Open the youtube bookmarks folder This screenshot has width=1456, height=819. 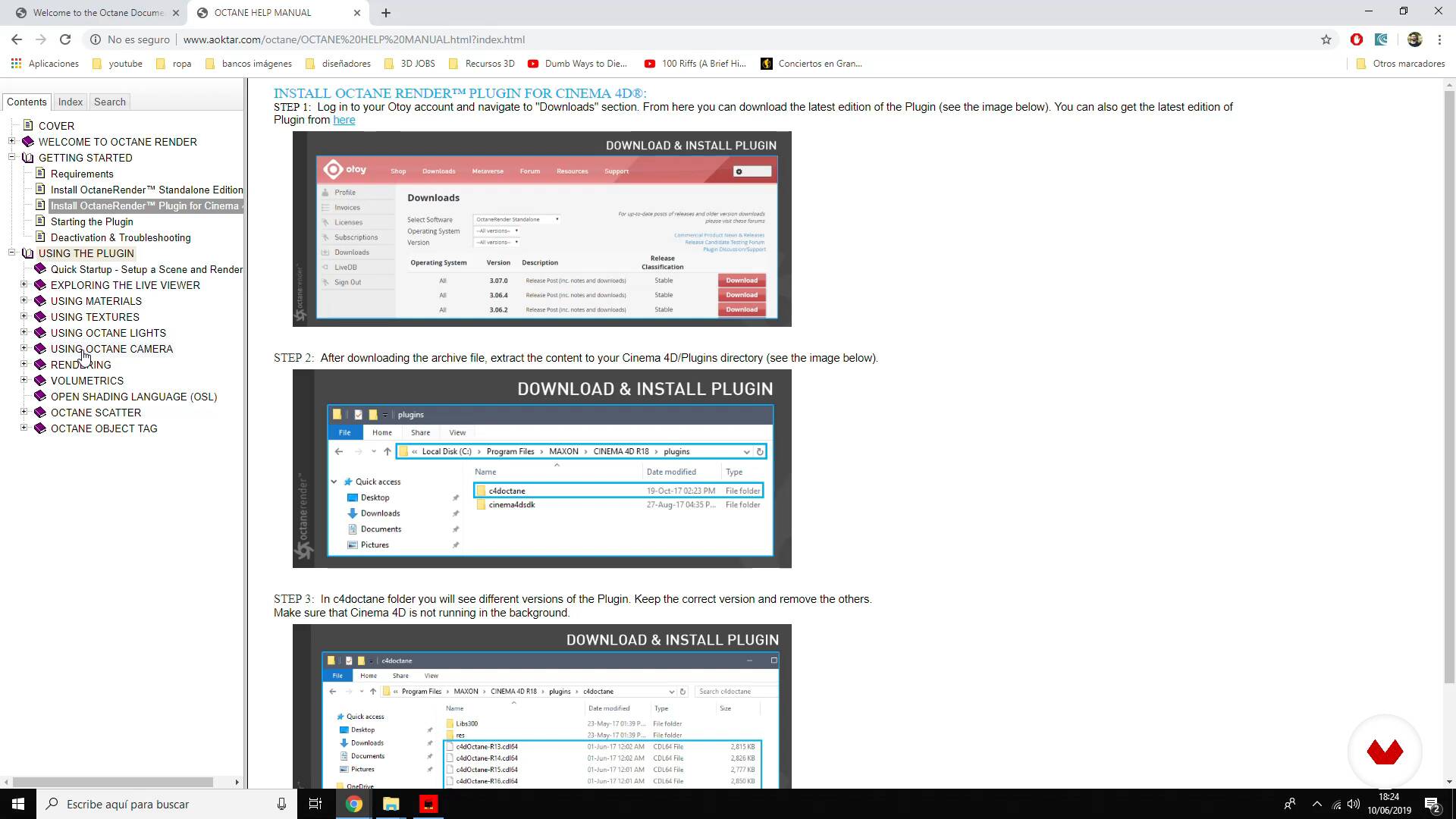[118, 64]
